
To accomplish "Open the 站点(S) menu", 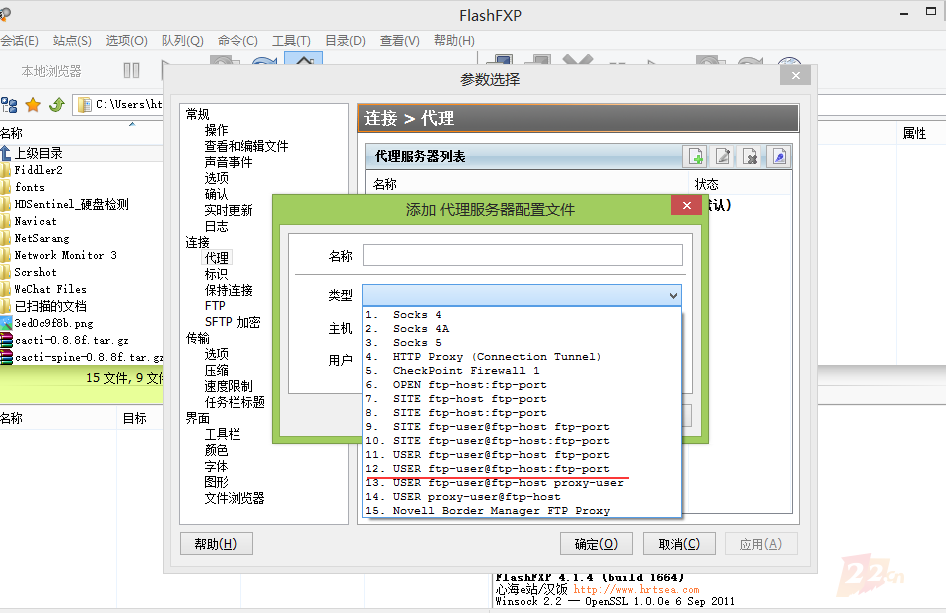I will [72, 40].
